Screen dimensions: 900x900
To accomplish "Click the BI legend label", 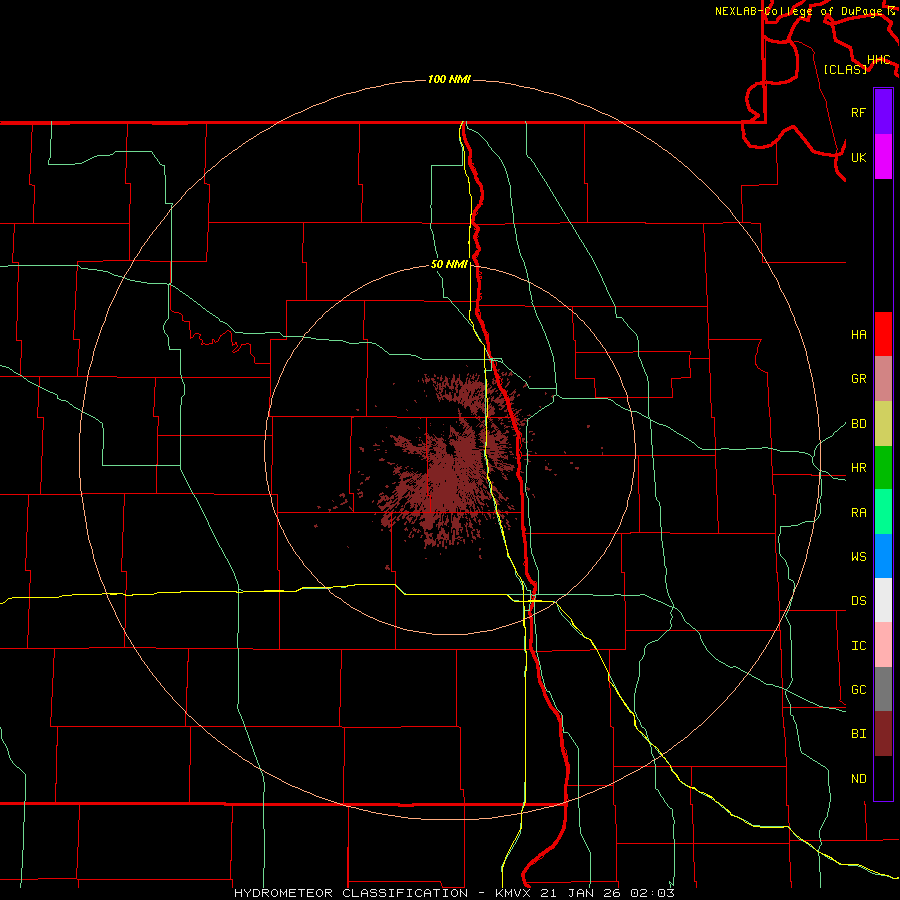I will 859,734.
